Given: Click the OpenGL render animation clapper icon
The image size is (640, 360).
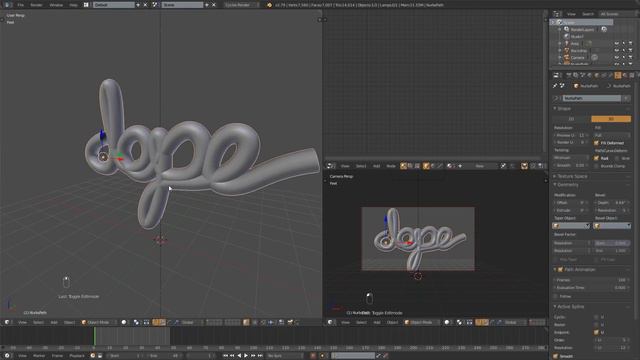Looking at the screenshot, I should pyautogui.click(x=290, y=322).
